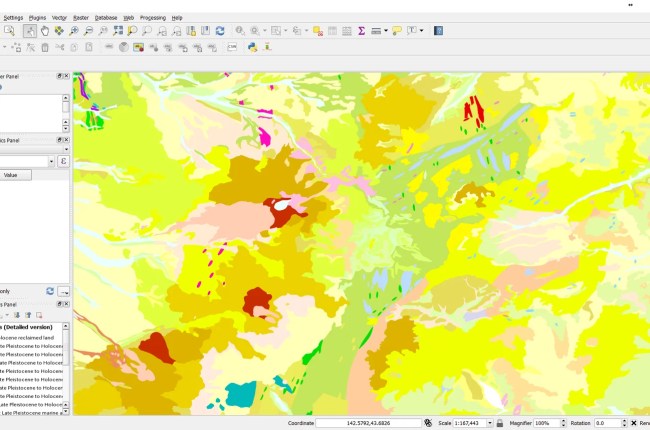
Task: Click the Magnifier spin box arrows
Action: (563, 423)
